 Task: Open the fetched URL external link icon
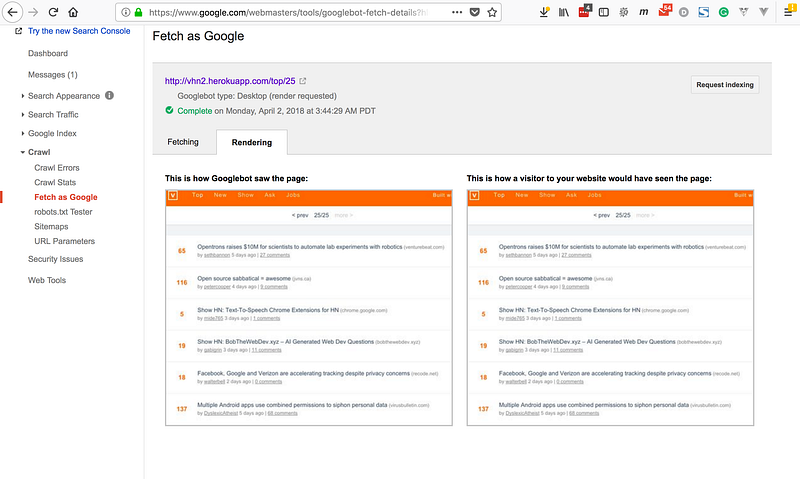click(303, 81)
